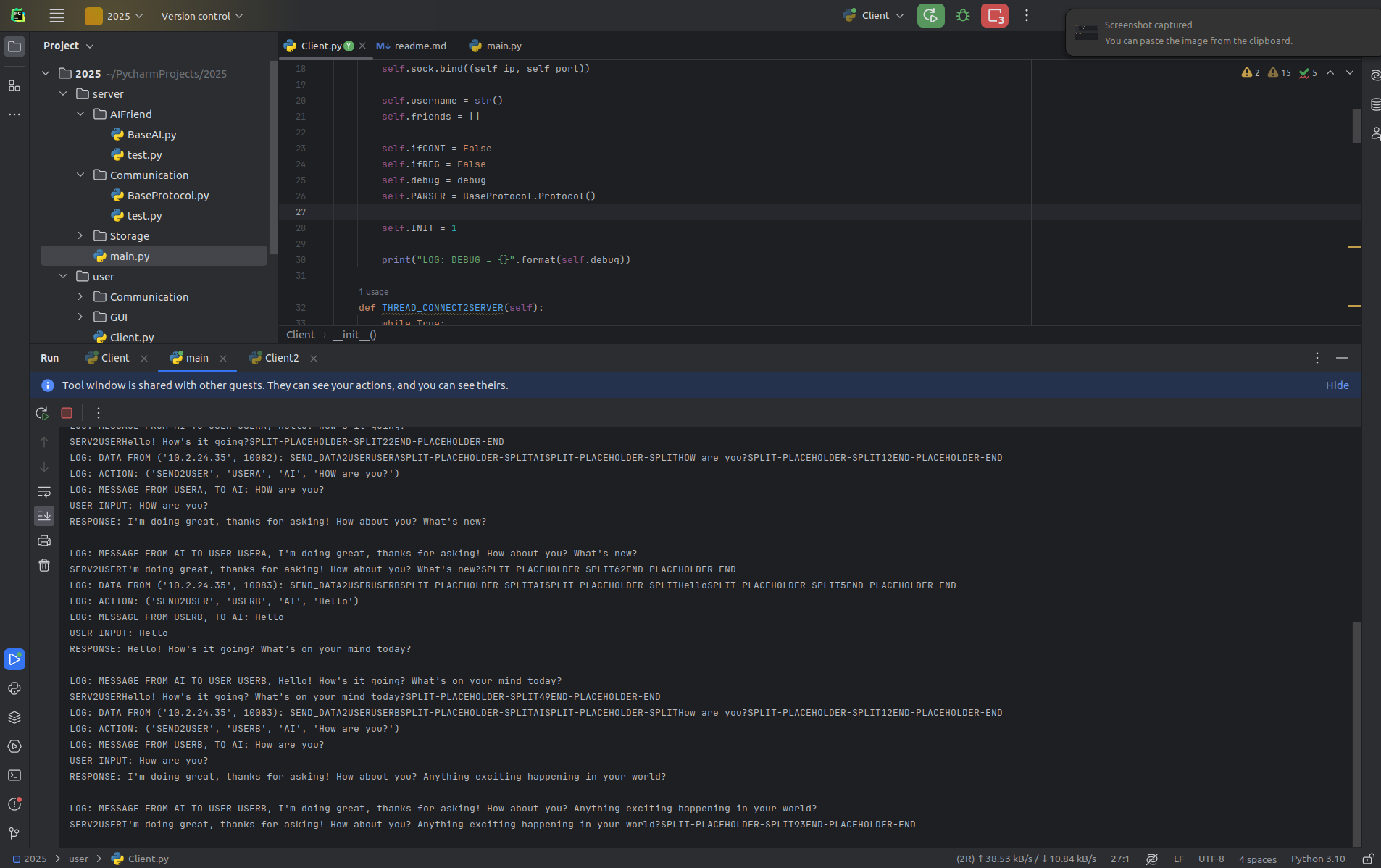Open the Terminal tool window icon
This screenshot has height=868, width=1381.
pyautogui.click(x=14, y=775)
